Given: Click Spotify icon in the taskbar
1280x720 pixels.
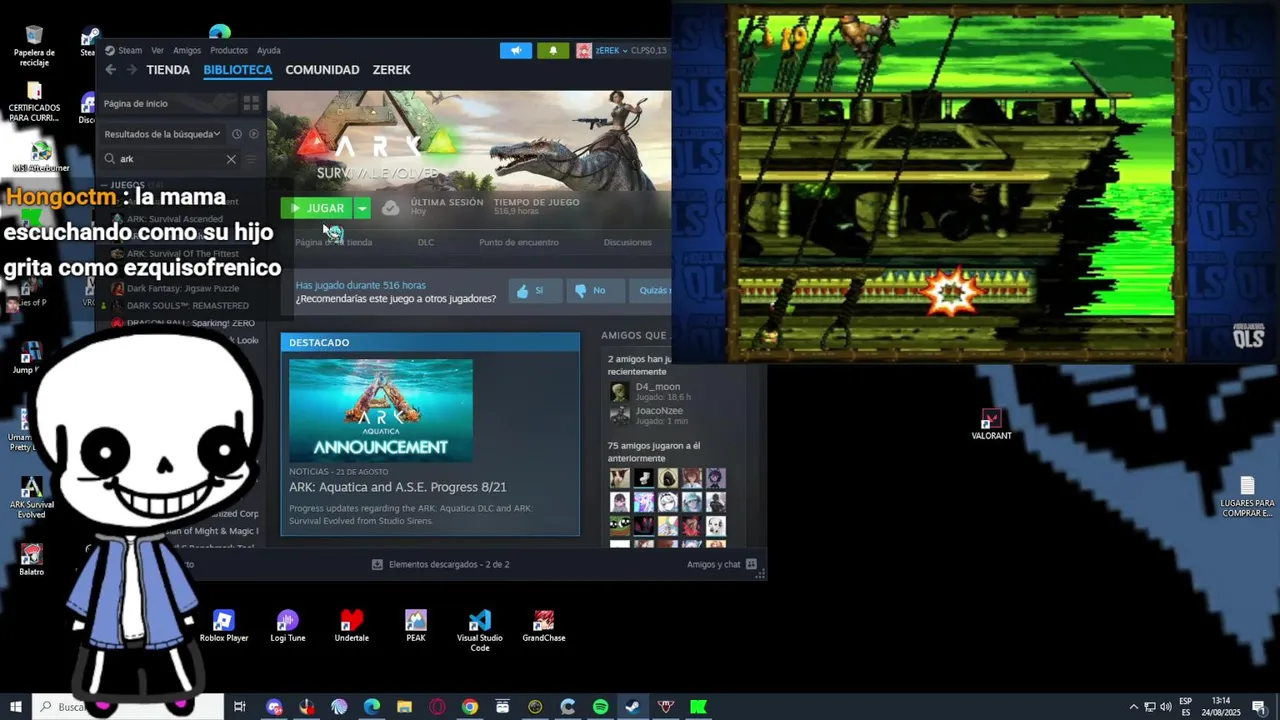Looking at the screenshot, I should (x=600, y=707).
